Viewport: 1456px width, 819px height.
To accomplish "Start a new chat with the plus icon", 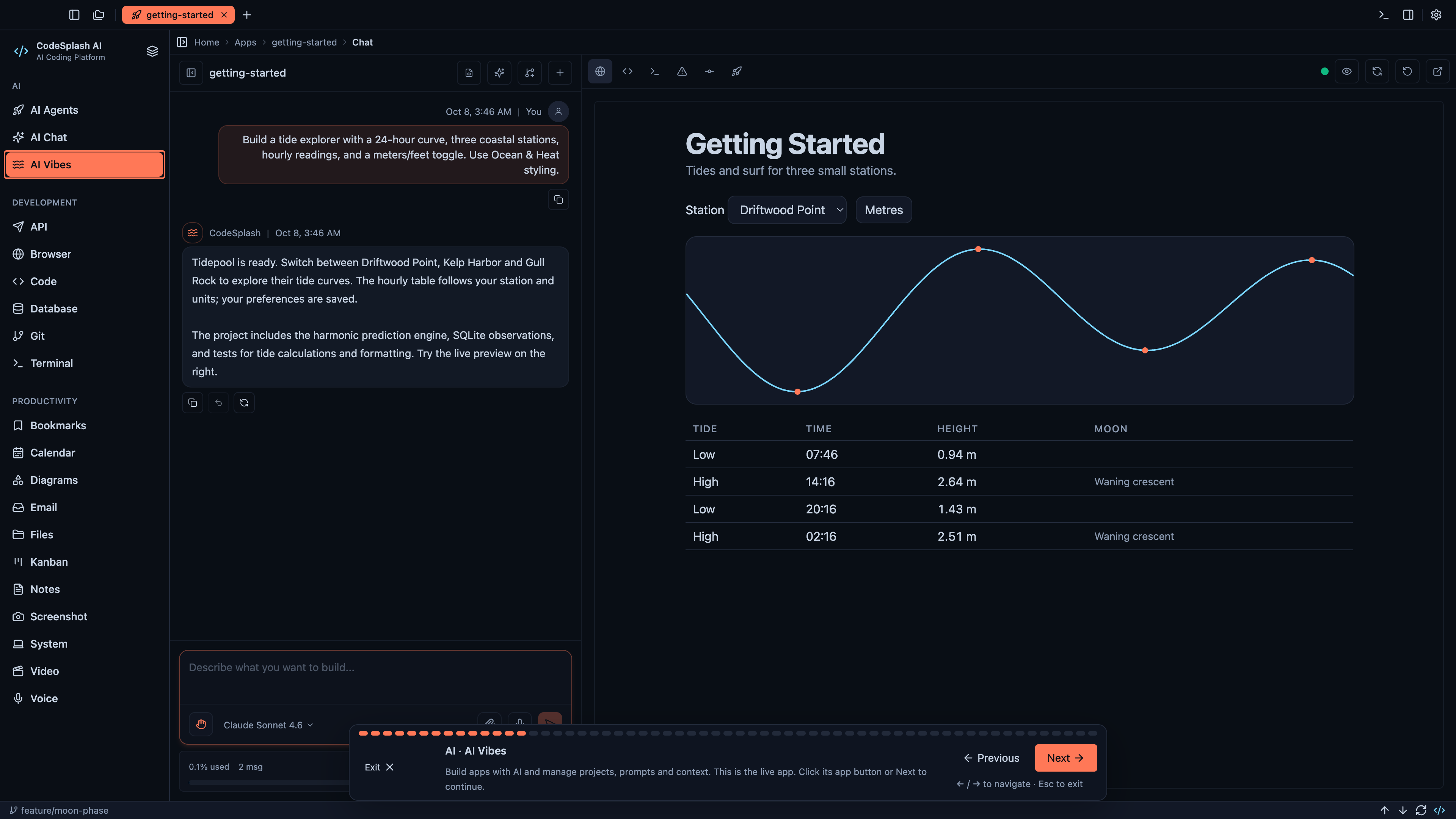I will click(560, 73).
